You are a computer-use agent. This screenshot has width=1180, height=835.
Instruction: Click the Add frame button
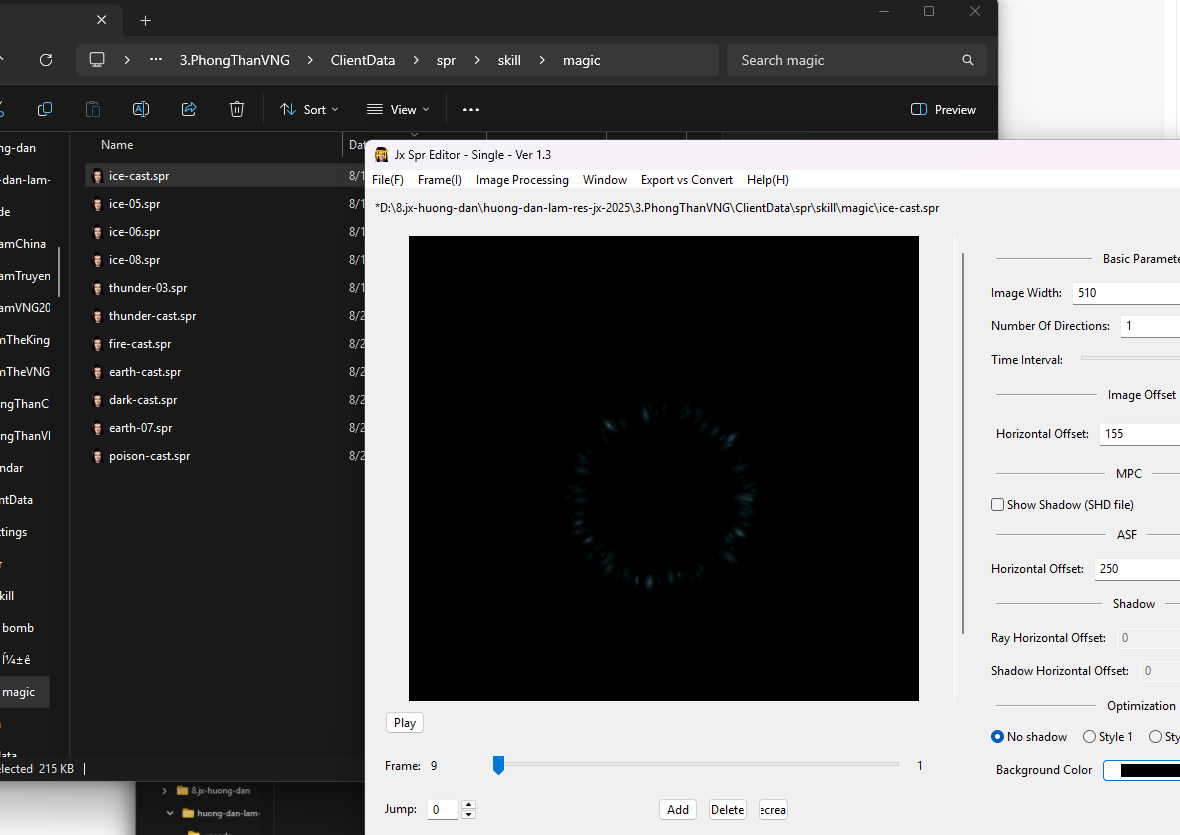click(x=678, y=809)
